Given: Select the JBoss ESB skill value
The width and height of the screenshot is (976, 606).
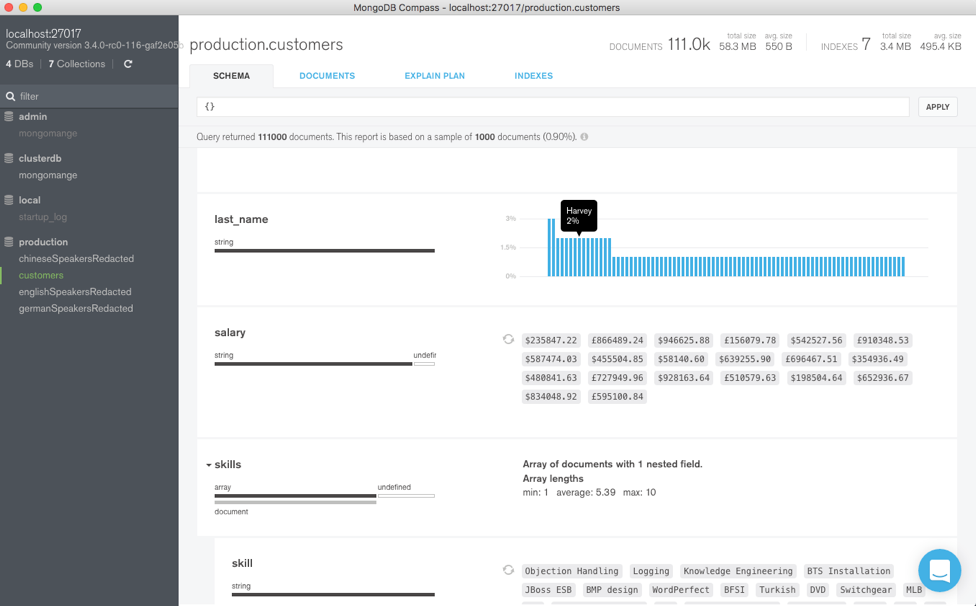Looking at the screenshot, I should (548, 590).
